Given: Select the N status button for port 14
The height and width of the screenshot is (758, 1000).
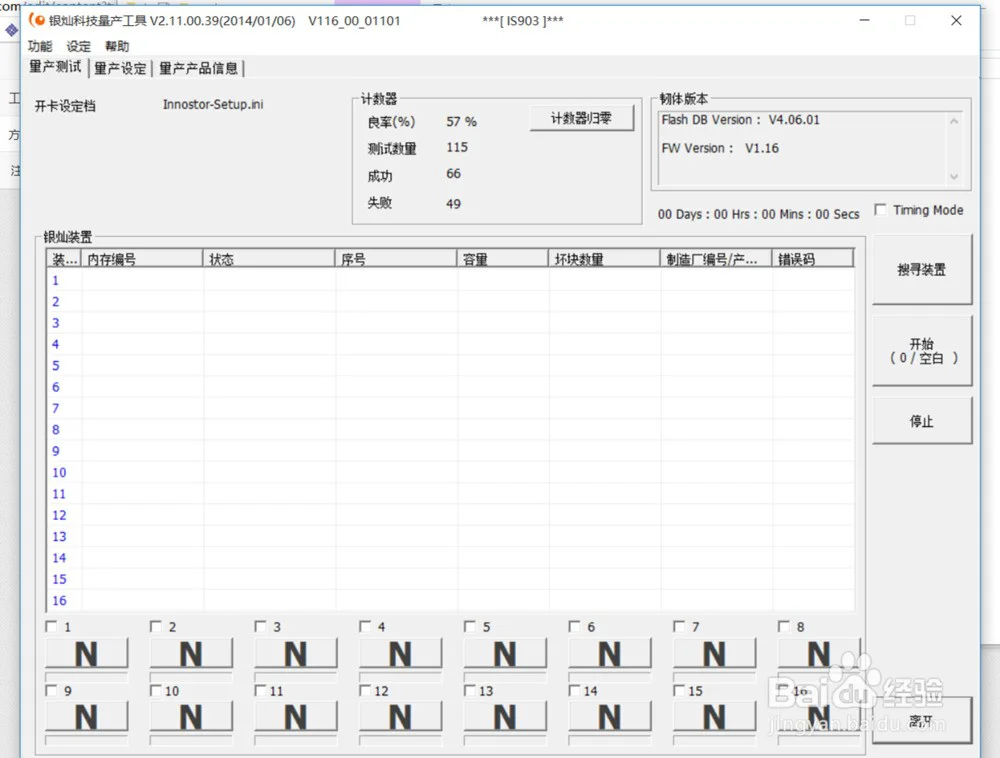Looking at the screenshot, I should pyautogui.click(x=610, y=717).
